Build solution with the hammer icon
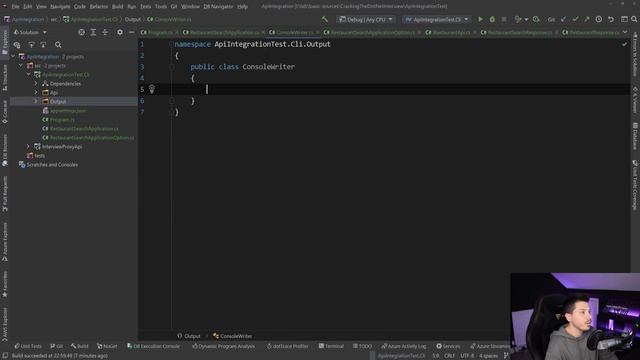The image size is (640, 360). tap(325, 19)
